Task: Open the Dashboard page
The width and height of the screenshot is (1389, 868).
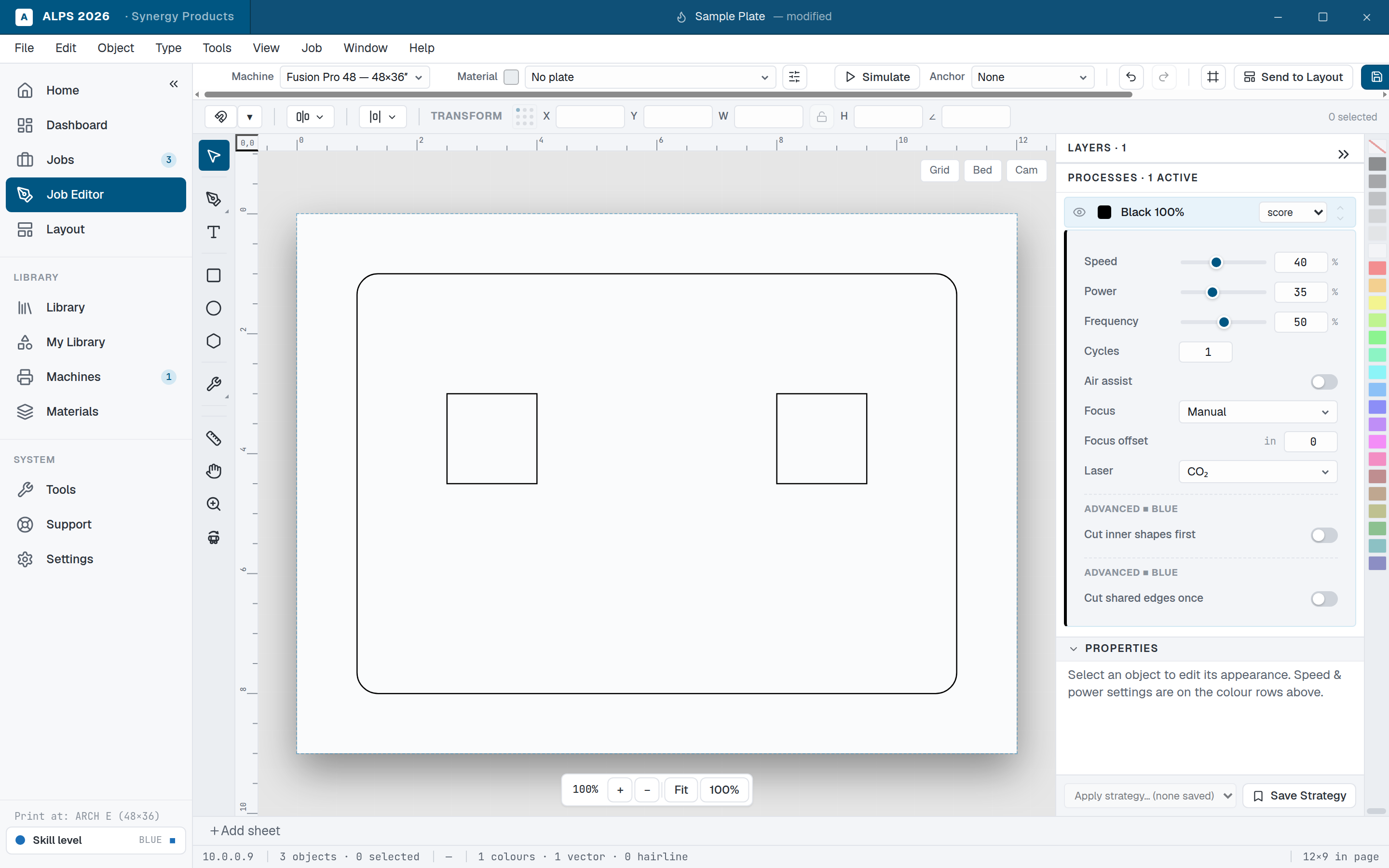Action: pos(96,125)
